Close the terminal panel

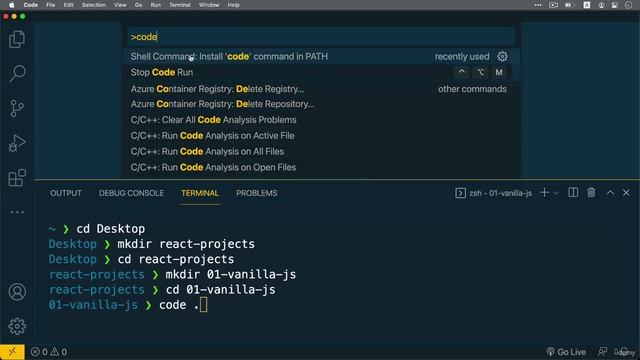626,193
